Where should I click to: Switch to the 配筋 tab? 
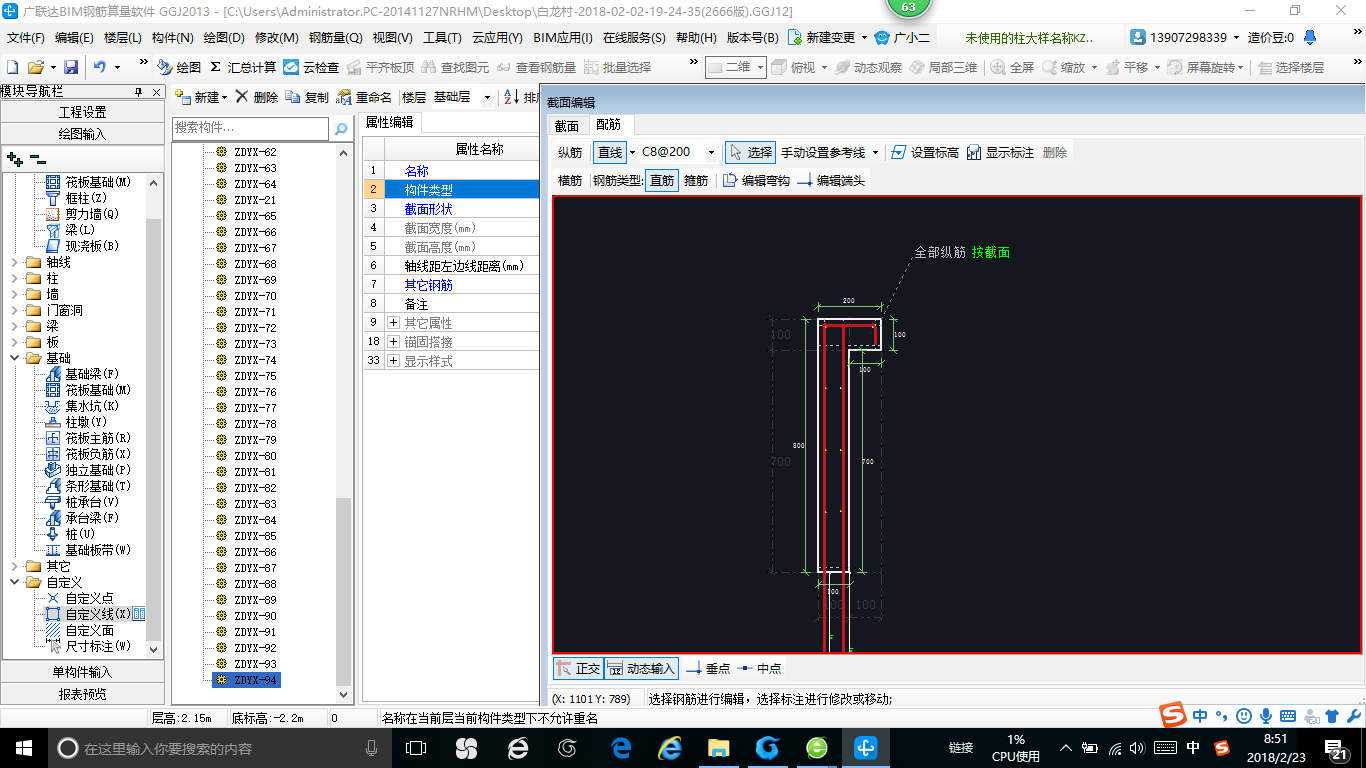coord(608,125)
